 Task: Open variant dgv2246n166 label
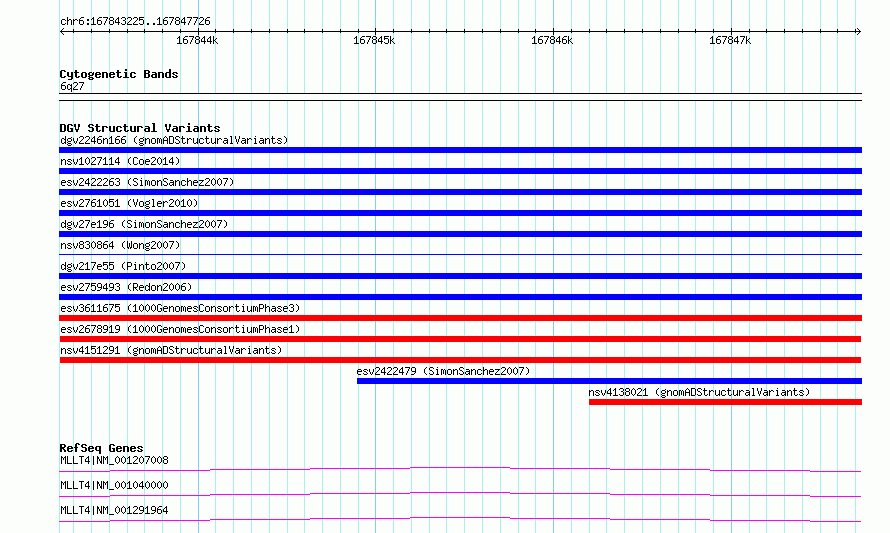tap(174, 140)
